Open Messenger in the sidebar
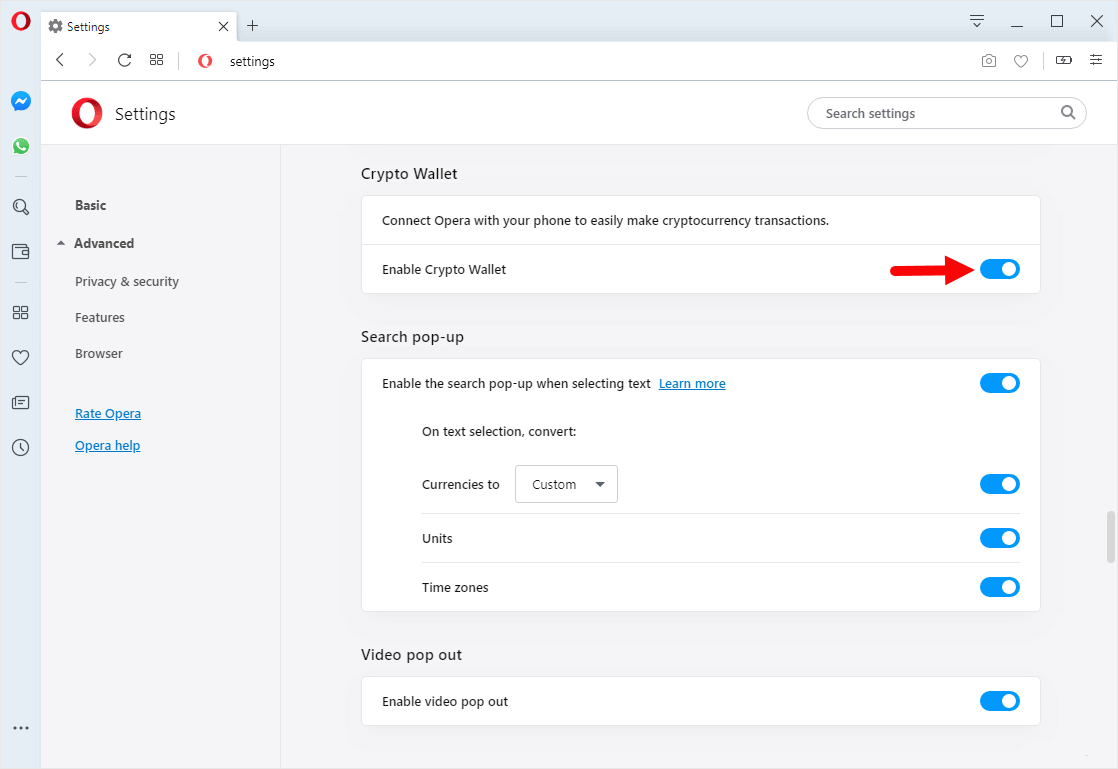The image size is (1118, 769). (x=21, y=101)
